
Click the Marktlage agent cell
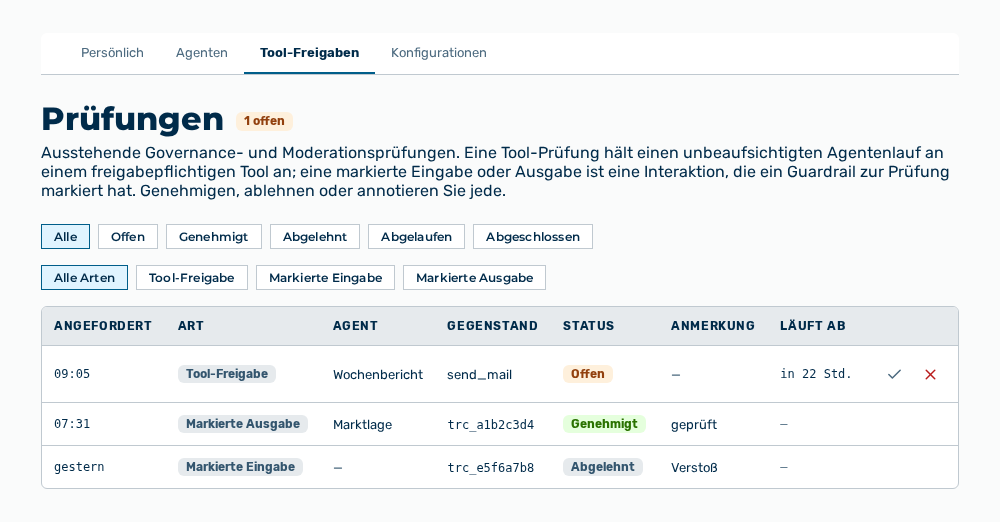362,424
